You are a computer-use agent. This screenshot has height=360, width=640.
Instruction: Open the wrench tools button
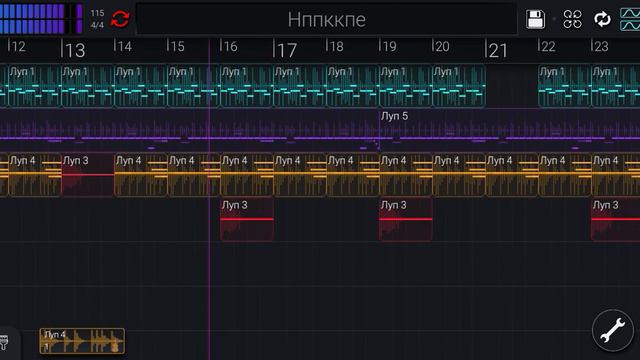(x=613, y=331)
